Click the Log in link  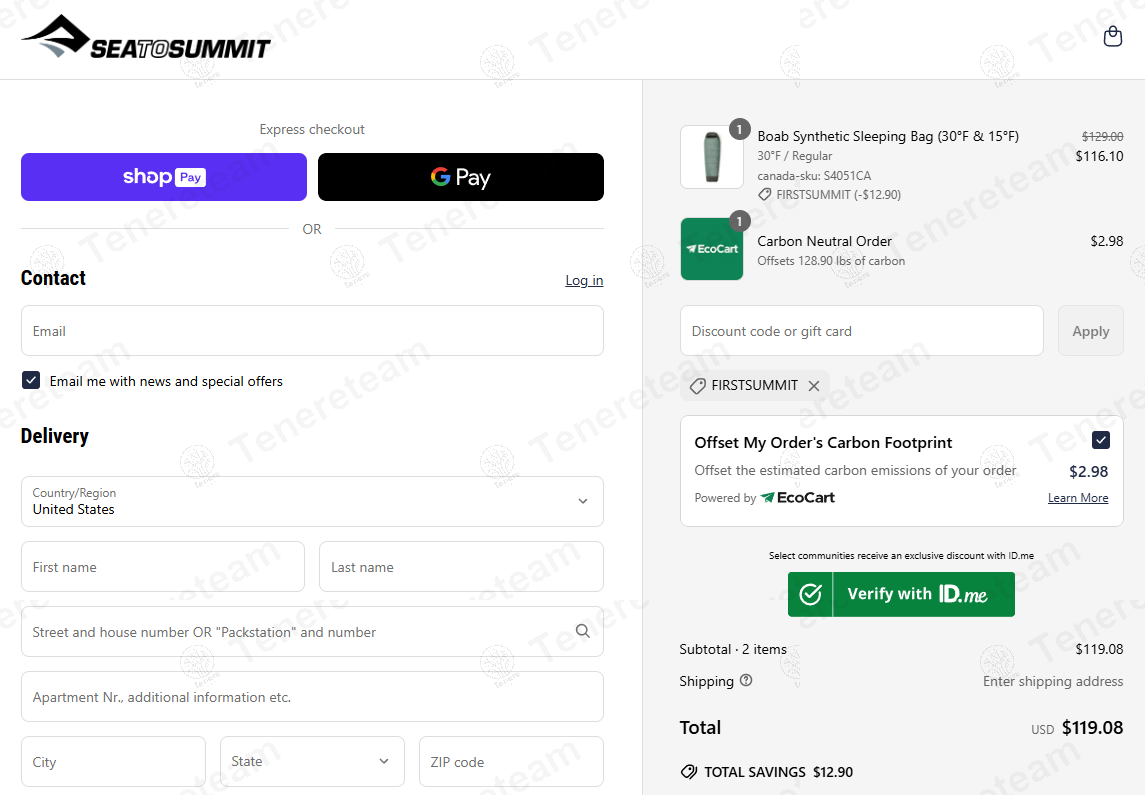tap(584, 280)
